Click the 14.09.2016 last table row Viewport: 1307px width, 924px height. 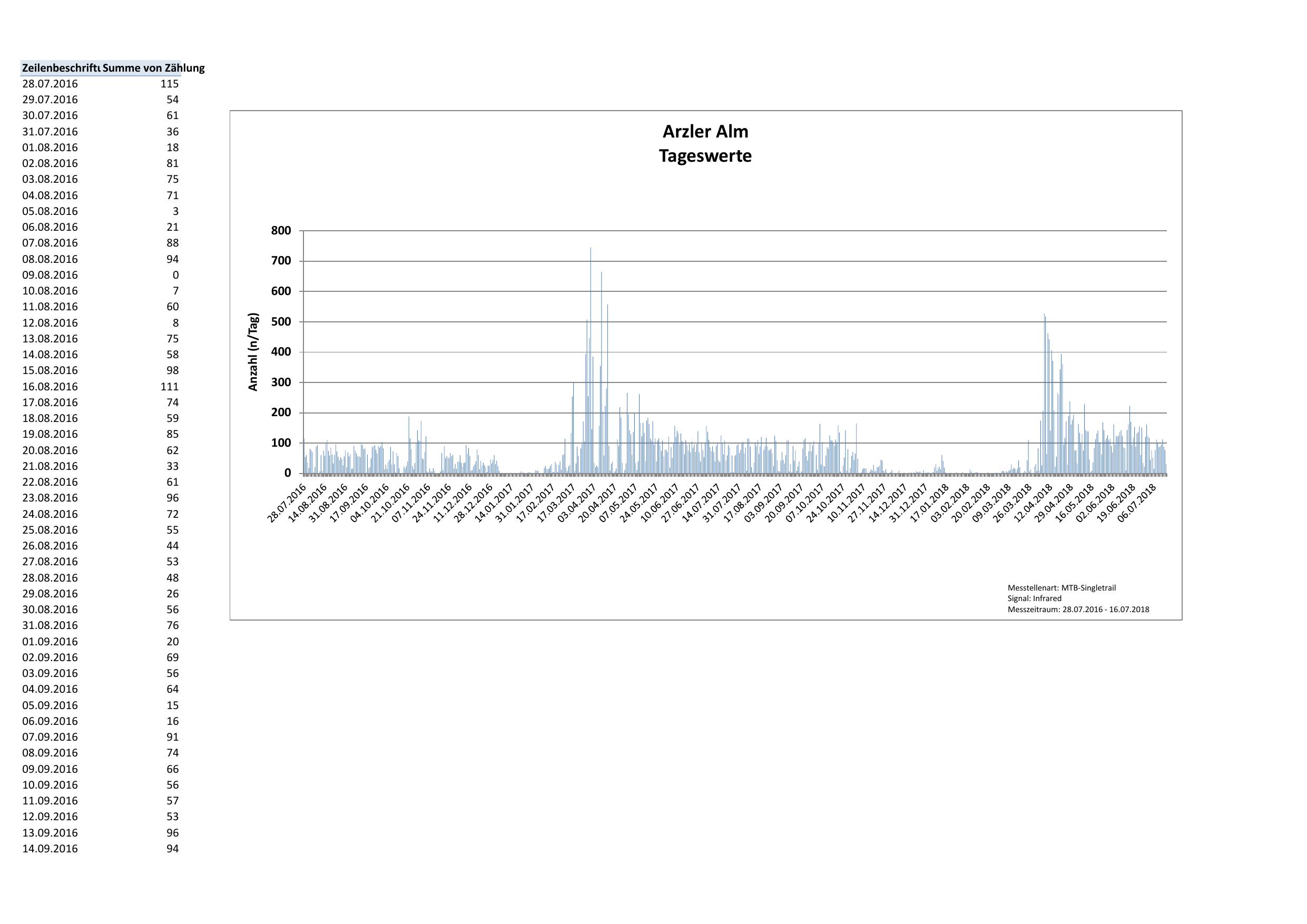coord(50,848)
